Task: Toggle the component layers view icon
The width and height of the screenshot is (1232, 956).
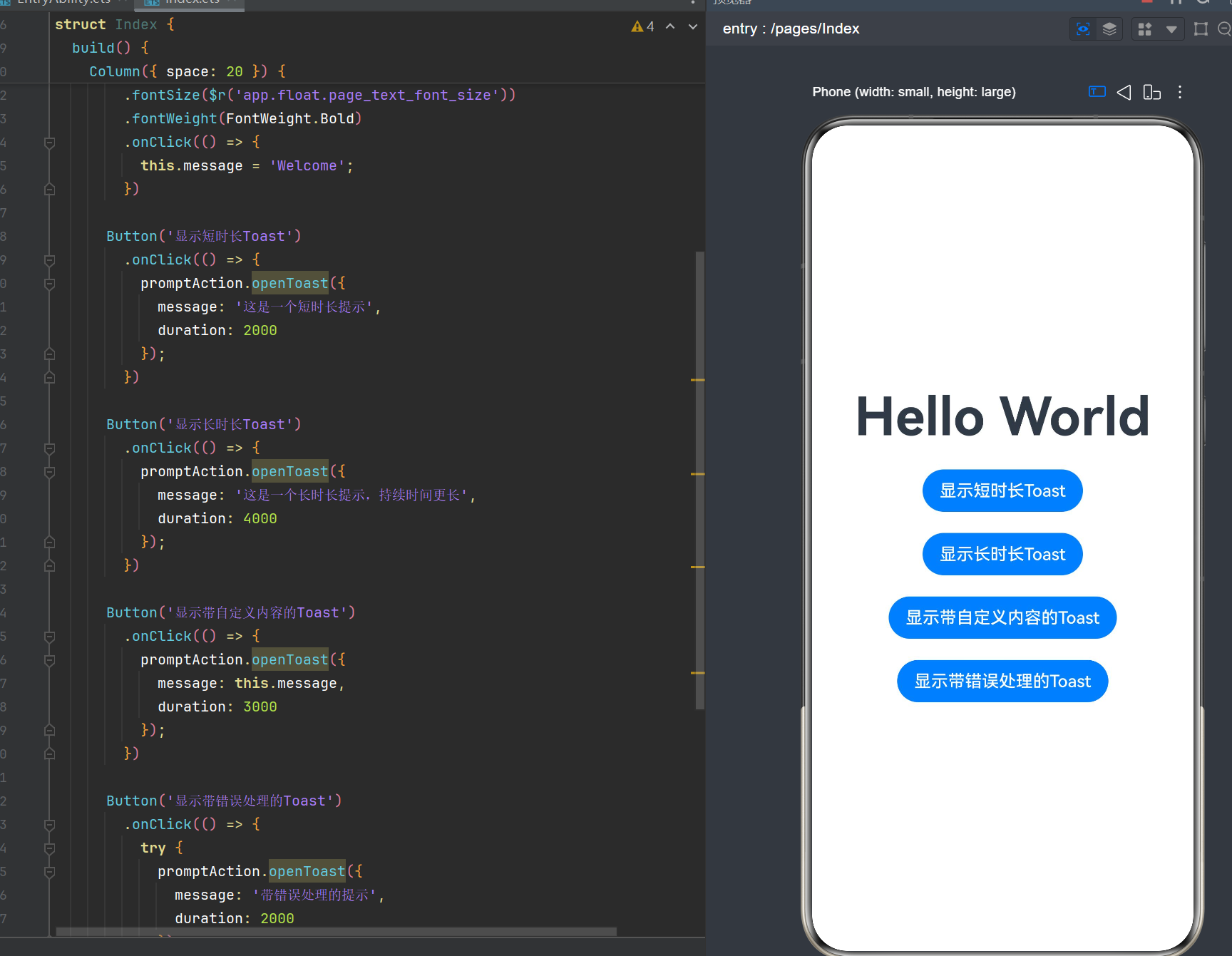Action: (x=1109, y=29)
